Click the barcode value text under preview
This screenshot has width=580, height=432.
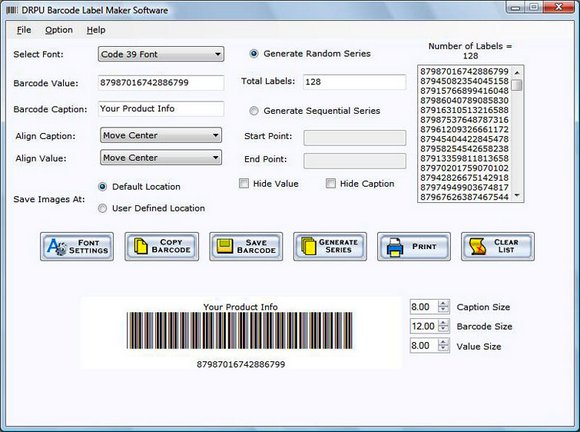point(241,364)
